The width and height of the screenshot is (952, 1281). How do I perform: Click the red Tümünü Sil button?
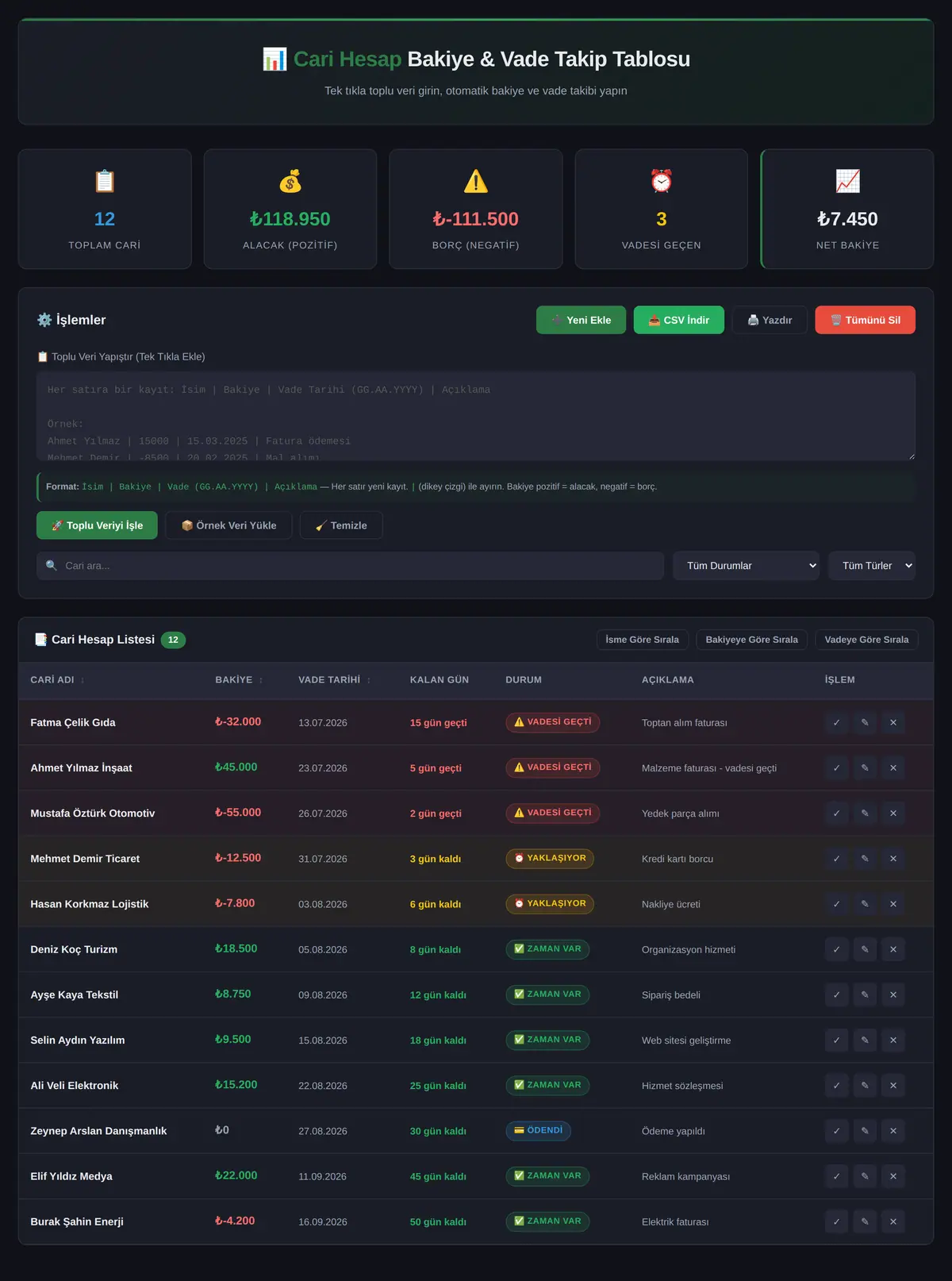[865, 320]
